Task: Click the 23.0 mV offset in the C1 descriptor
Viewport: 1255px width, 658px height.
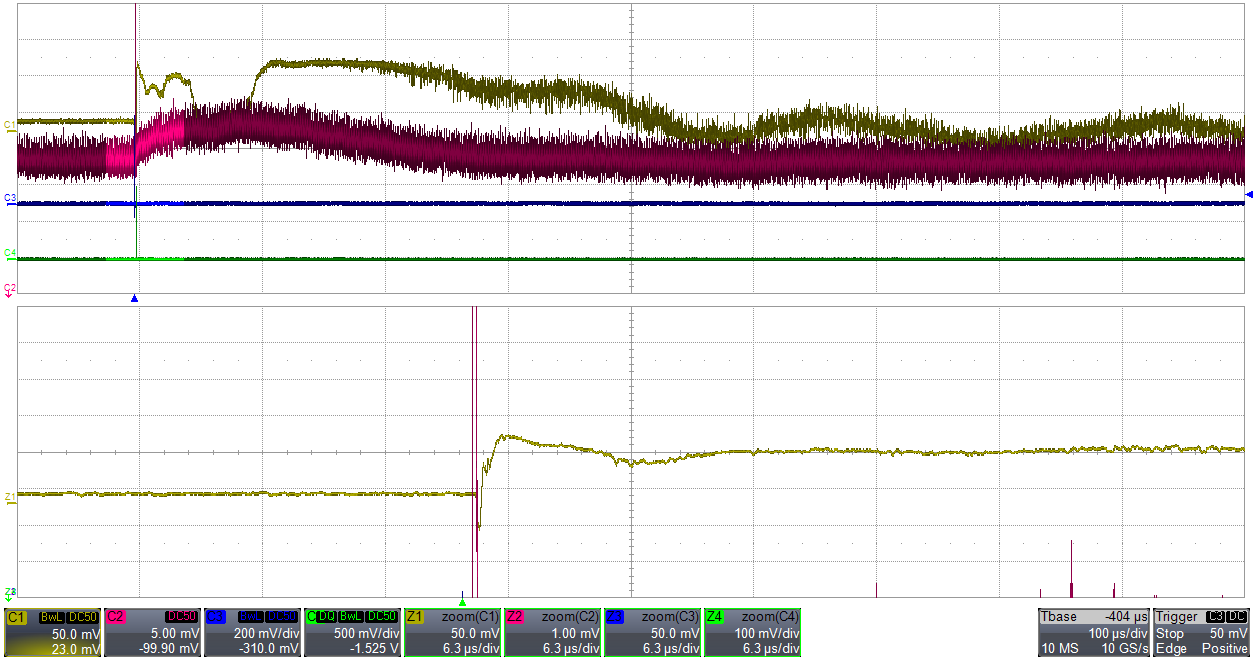Action: [x=77, y=649]
